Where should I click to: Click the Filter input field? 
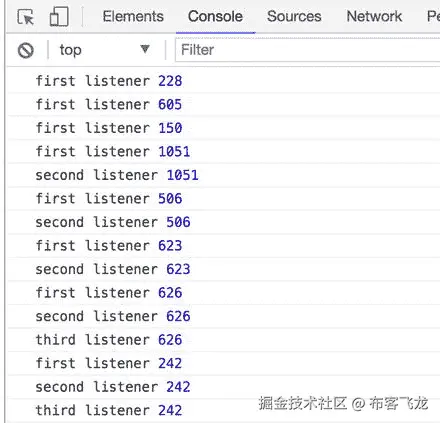tap(307, 50)
